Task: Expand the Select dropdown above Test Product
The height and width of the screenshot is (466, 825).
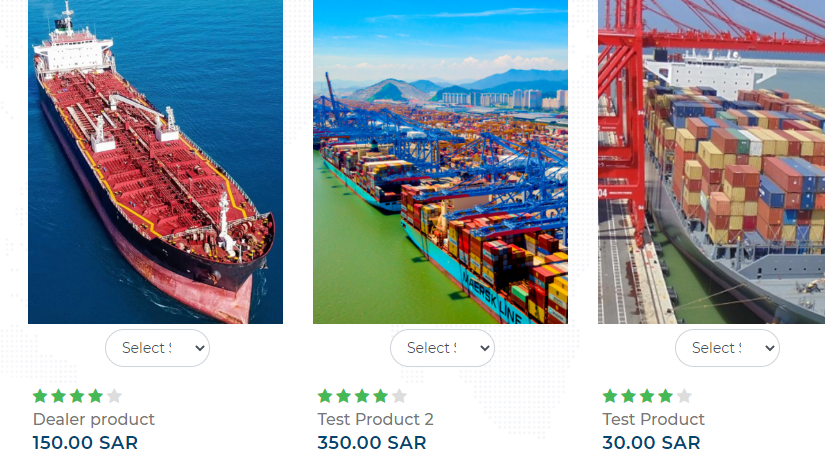Action: [x=727, y=348]
